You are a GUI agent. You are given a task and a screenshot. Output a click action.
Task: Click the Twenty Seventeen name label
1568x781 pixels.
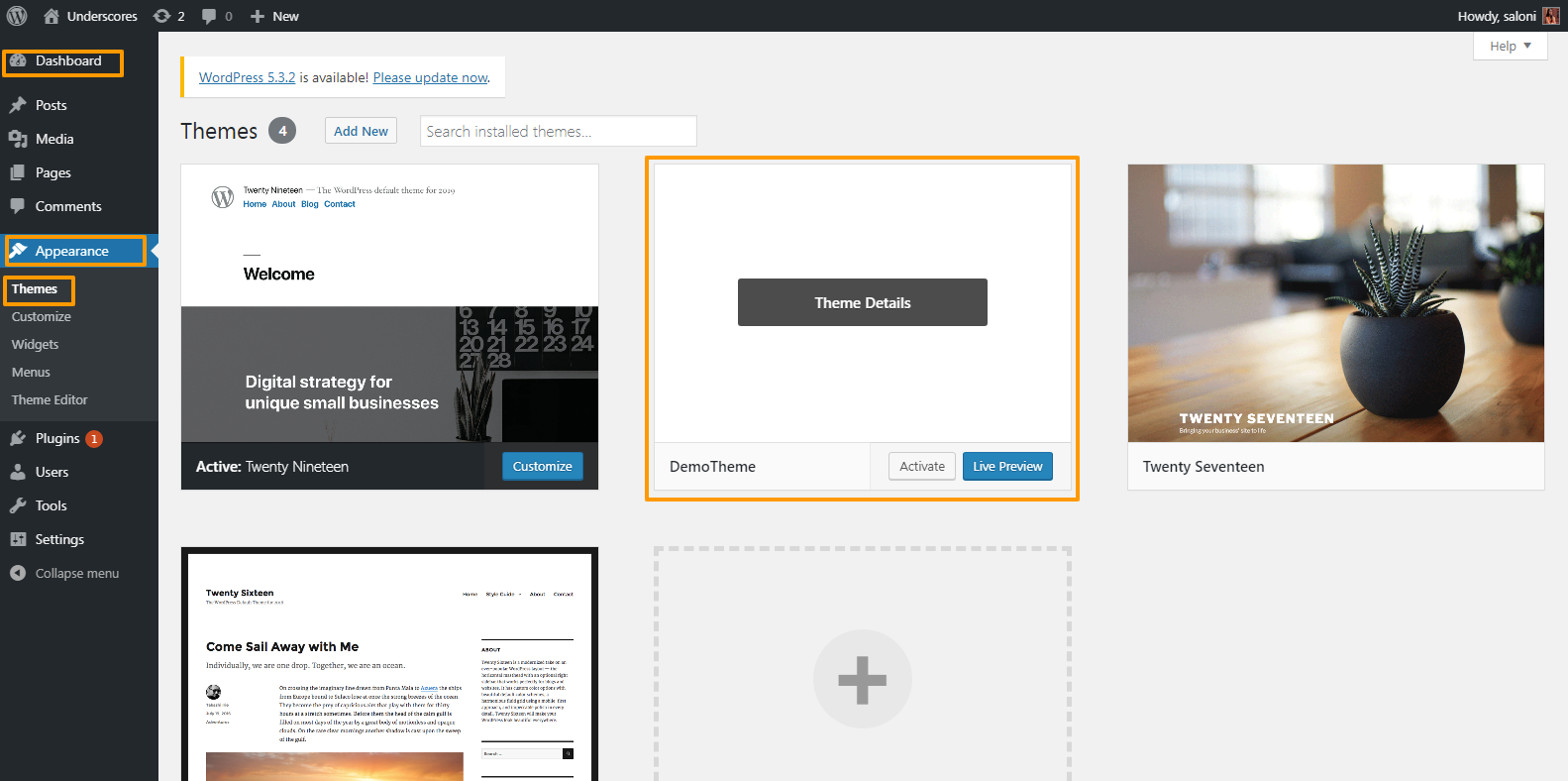click(1203, 467)
